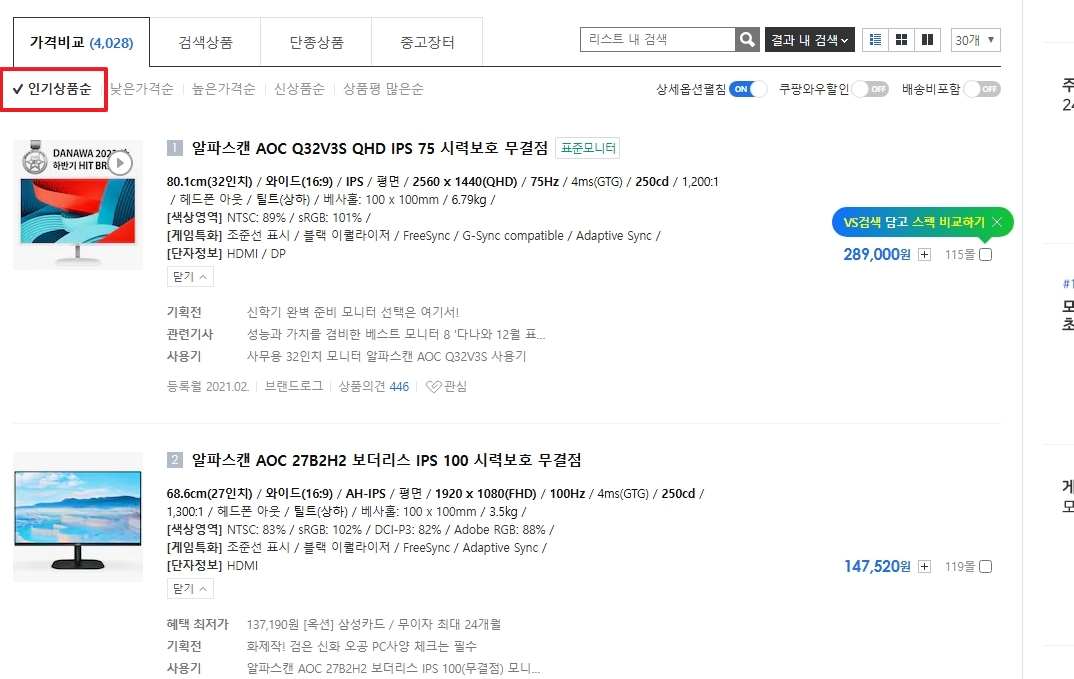Open the 브랜드로그 link
1074x679 pixels.
(294, 386)
